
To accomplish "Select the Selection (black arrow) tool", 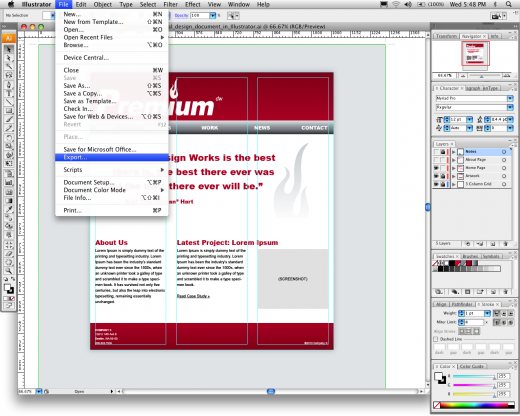I will (x=9, y=49).
